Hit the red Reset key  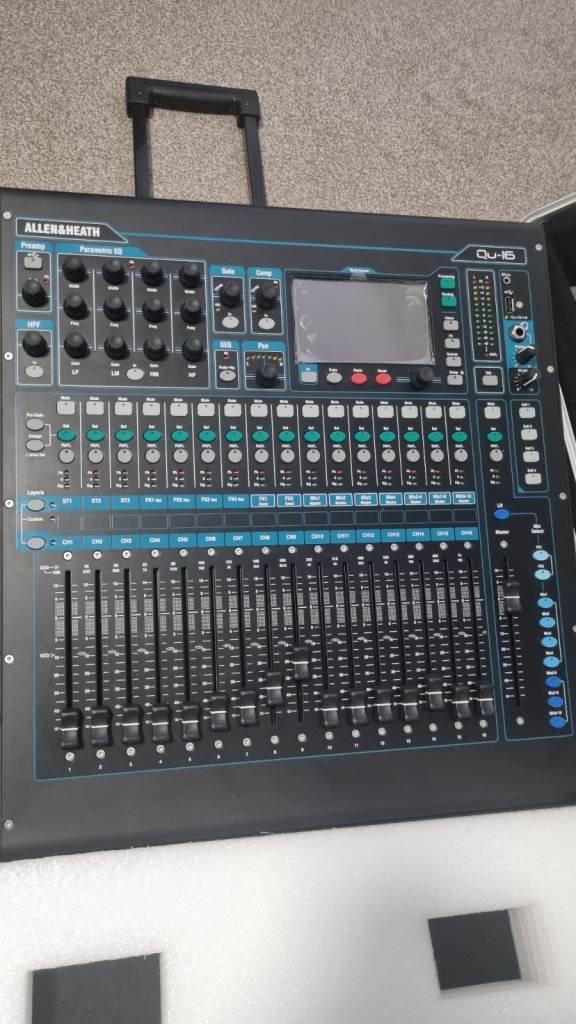383,379
